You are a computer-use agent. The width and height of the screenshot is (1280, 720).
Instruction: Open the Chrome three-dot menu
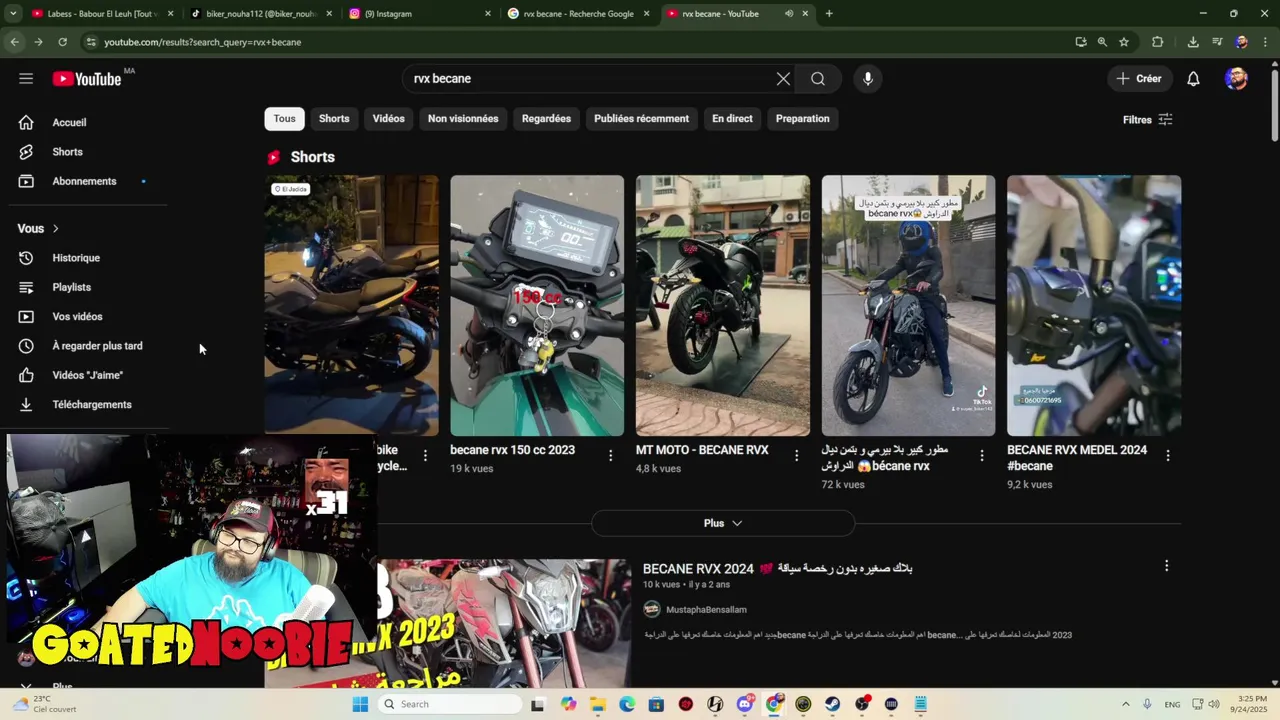[x=1265, y=42]
